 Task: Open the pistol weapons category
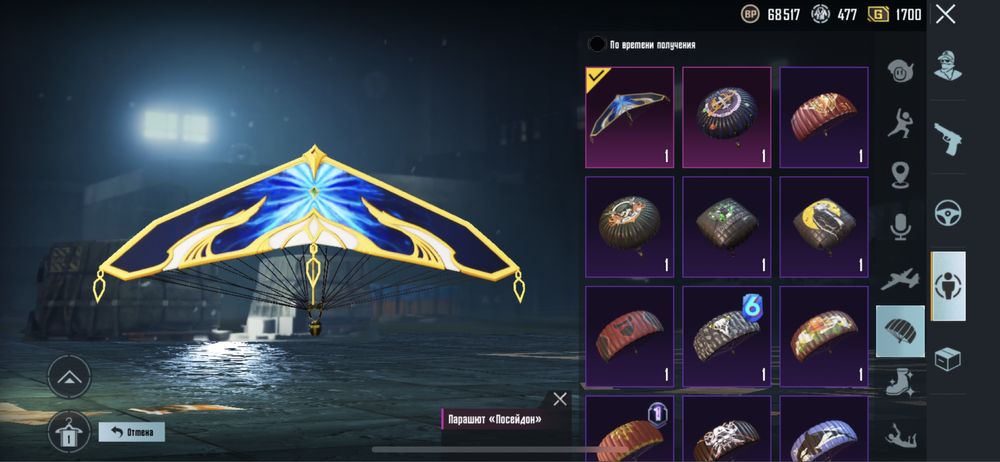(948, 138)
